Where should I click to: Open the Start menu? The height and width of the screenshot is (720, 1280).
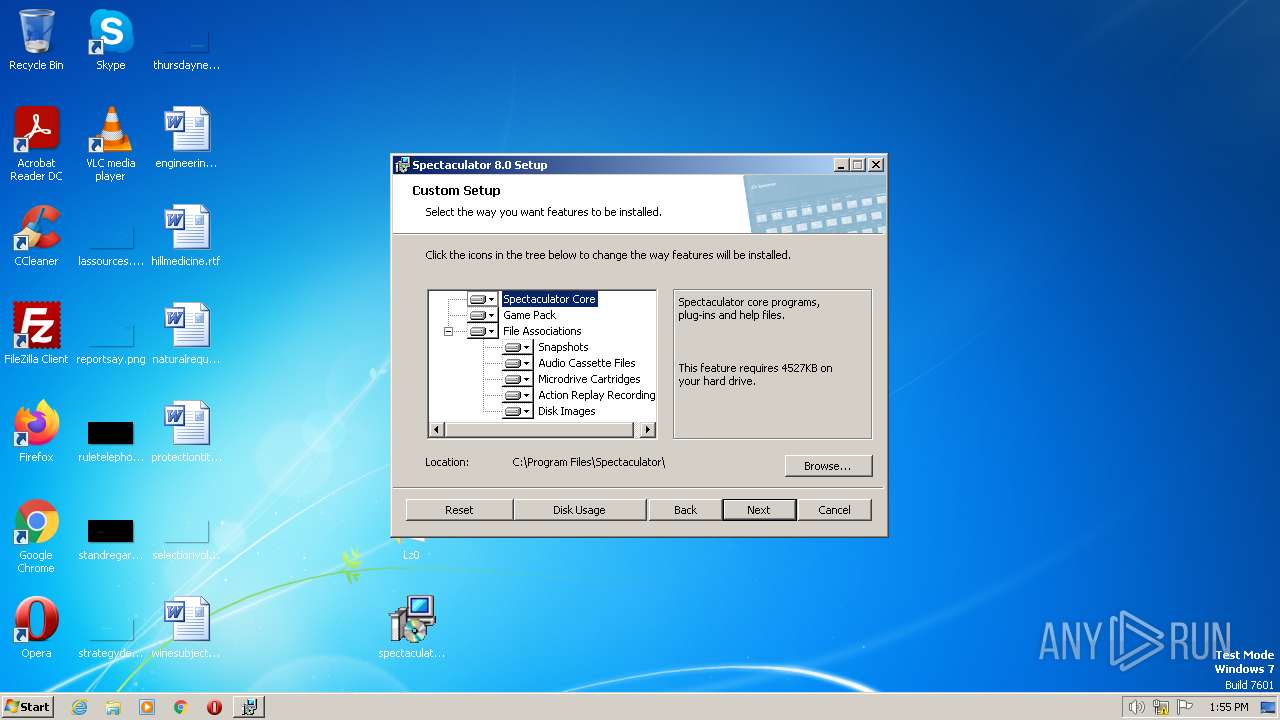point(27,706)
